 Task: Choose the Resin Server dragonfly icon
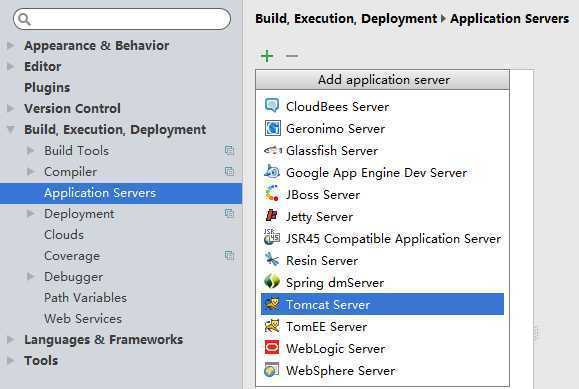tap(272, 260)
